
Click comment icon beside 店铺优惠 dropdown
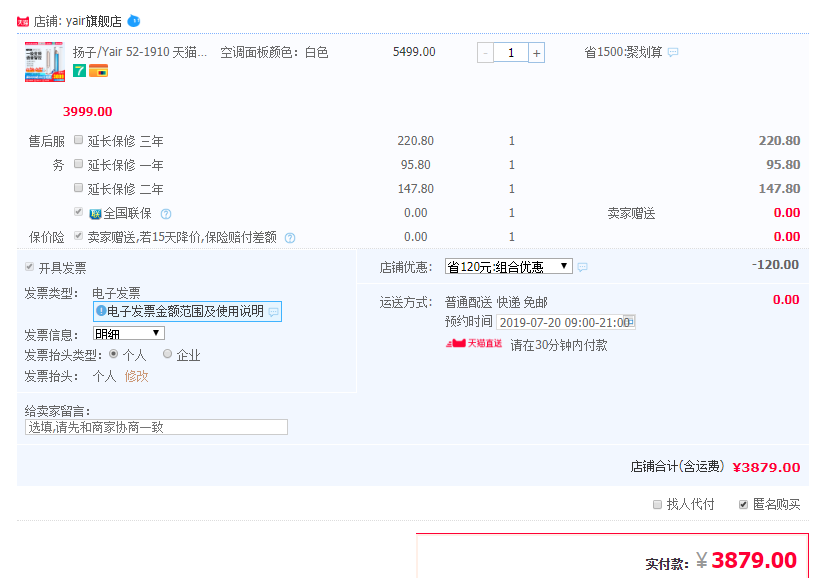click(582, 267)
